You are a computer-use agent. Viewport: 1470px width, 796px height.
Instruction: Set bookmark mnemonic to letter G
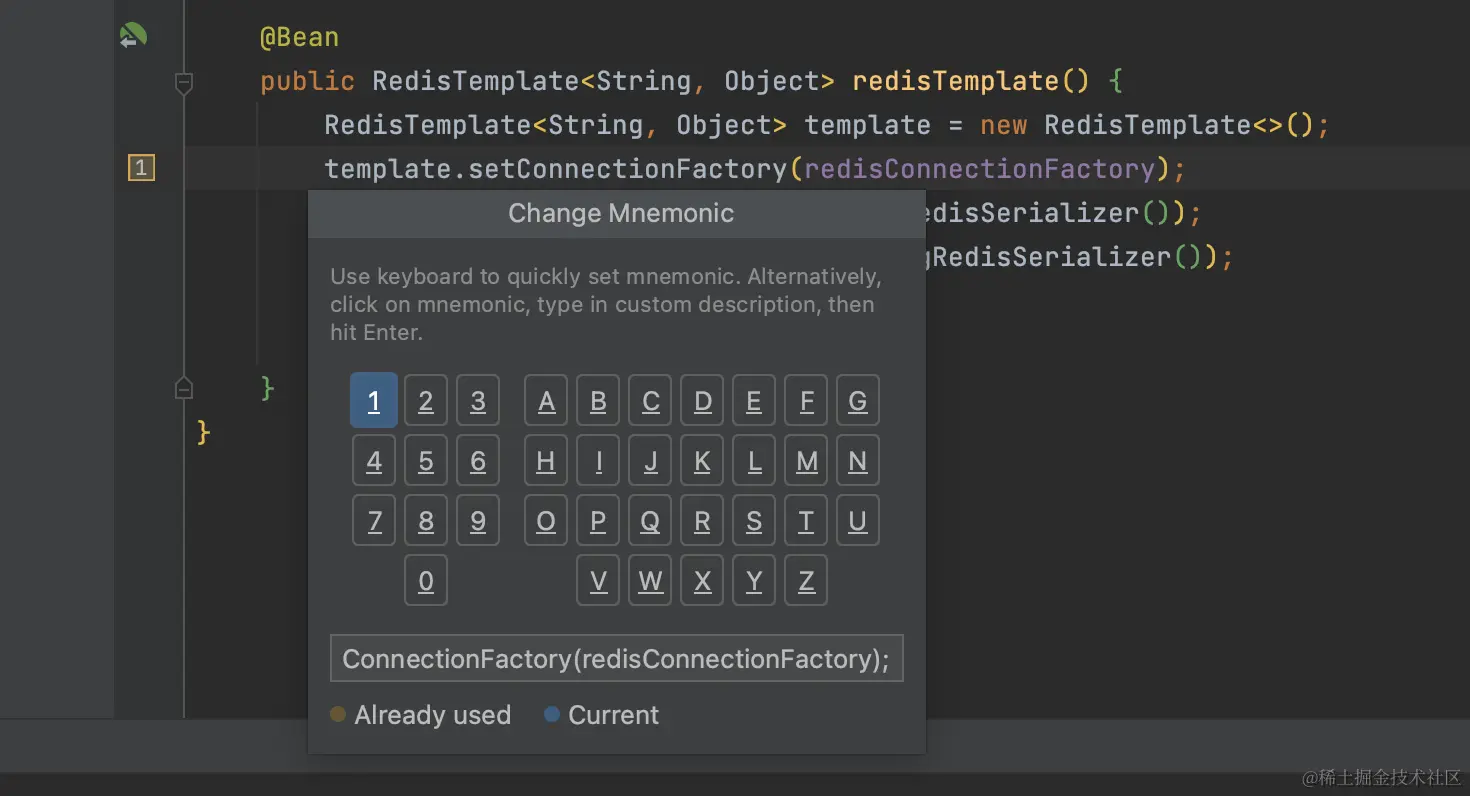coord(858,400)
